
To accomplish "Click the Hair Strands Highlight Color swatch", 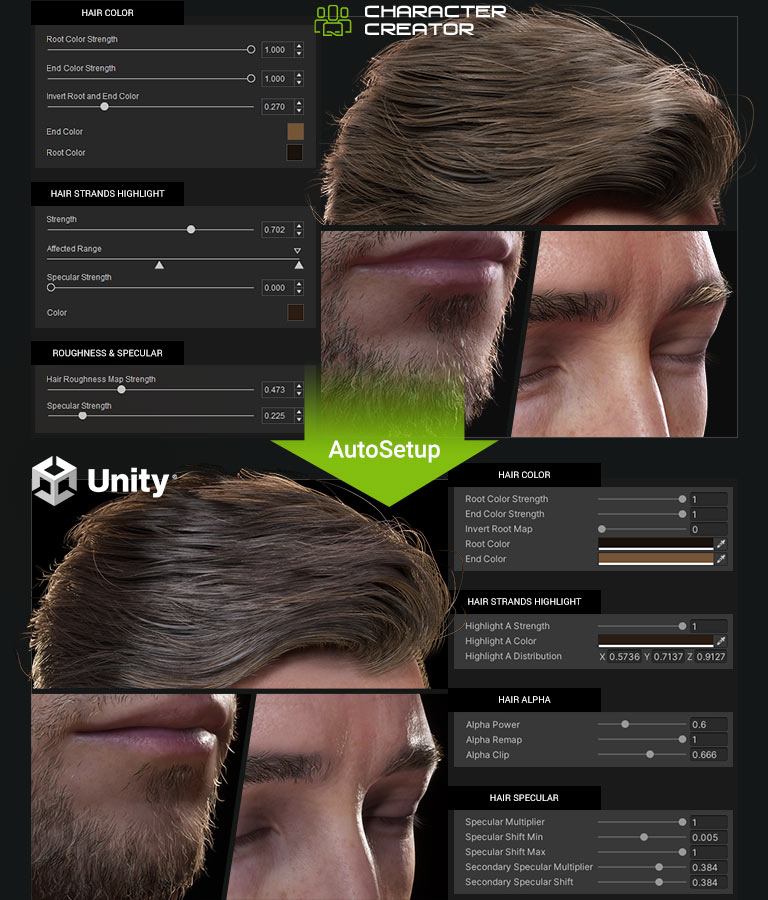I will click(295, 313).
